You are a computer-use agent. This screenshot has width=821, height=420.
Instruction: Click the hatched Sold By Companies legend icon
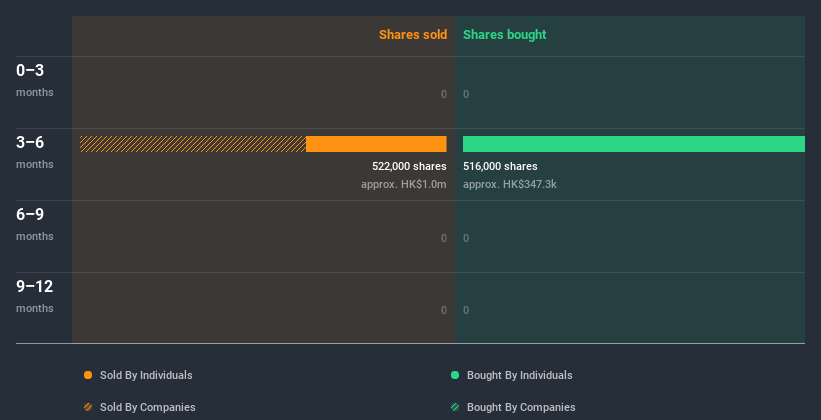pyautogui.click(x=88, y=407)
